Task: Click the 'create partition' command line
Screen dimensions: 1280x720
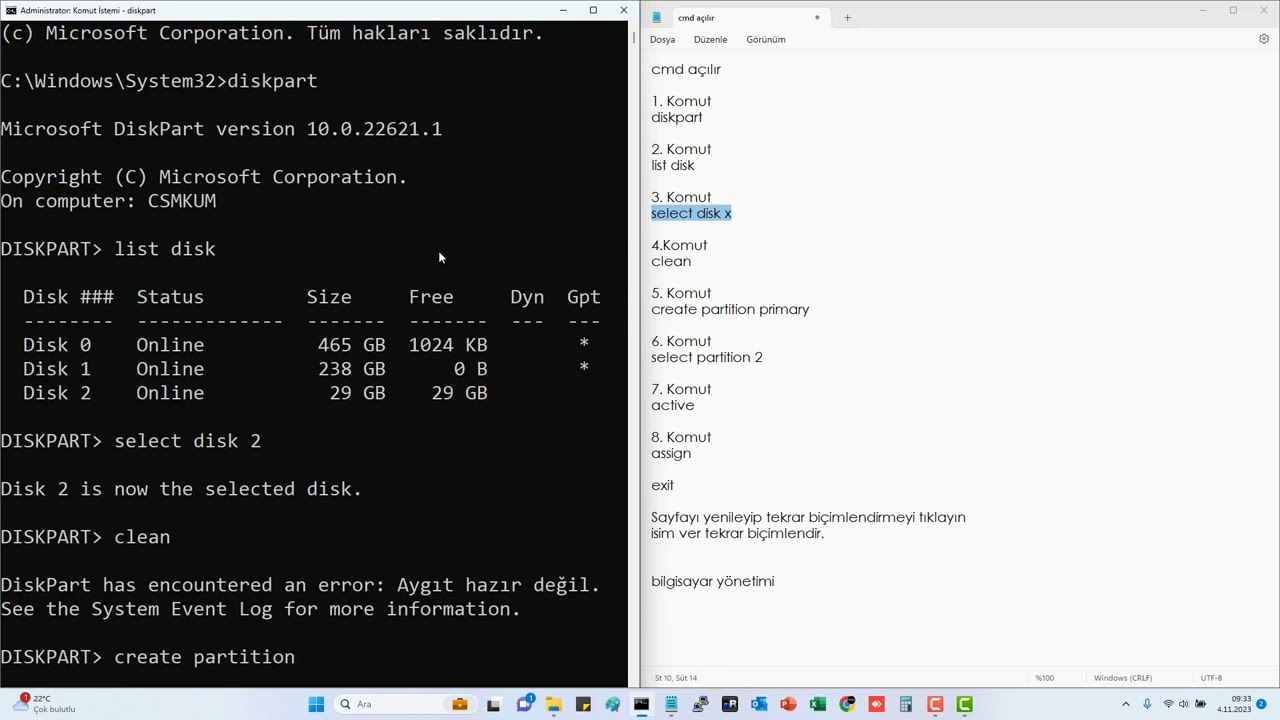Action: 148,657
